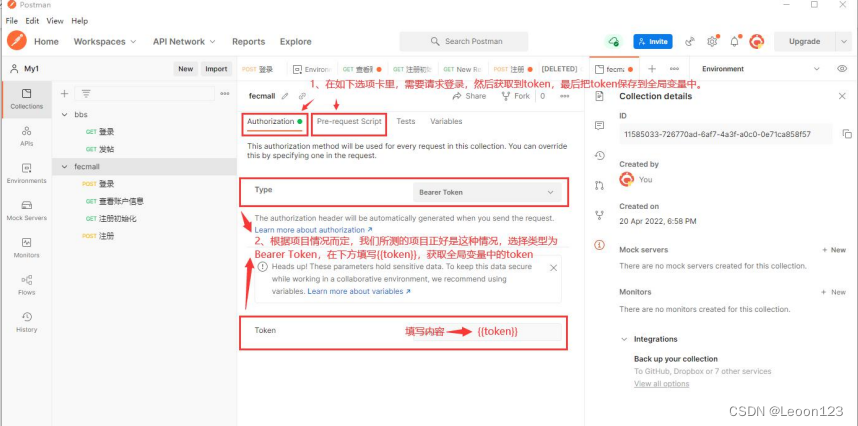Open comments icon in right sidebar
The image size is (858, 426).
pyautogui.click(x=599, y=125)
